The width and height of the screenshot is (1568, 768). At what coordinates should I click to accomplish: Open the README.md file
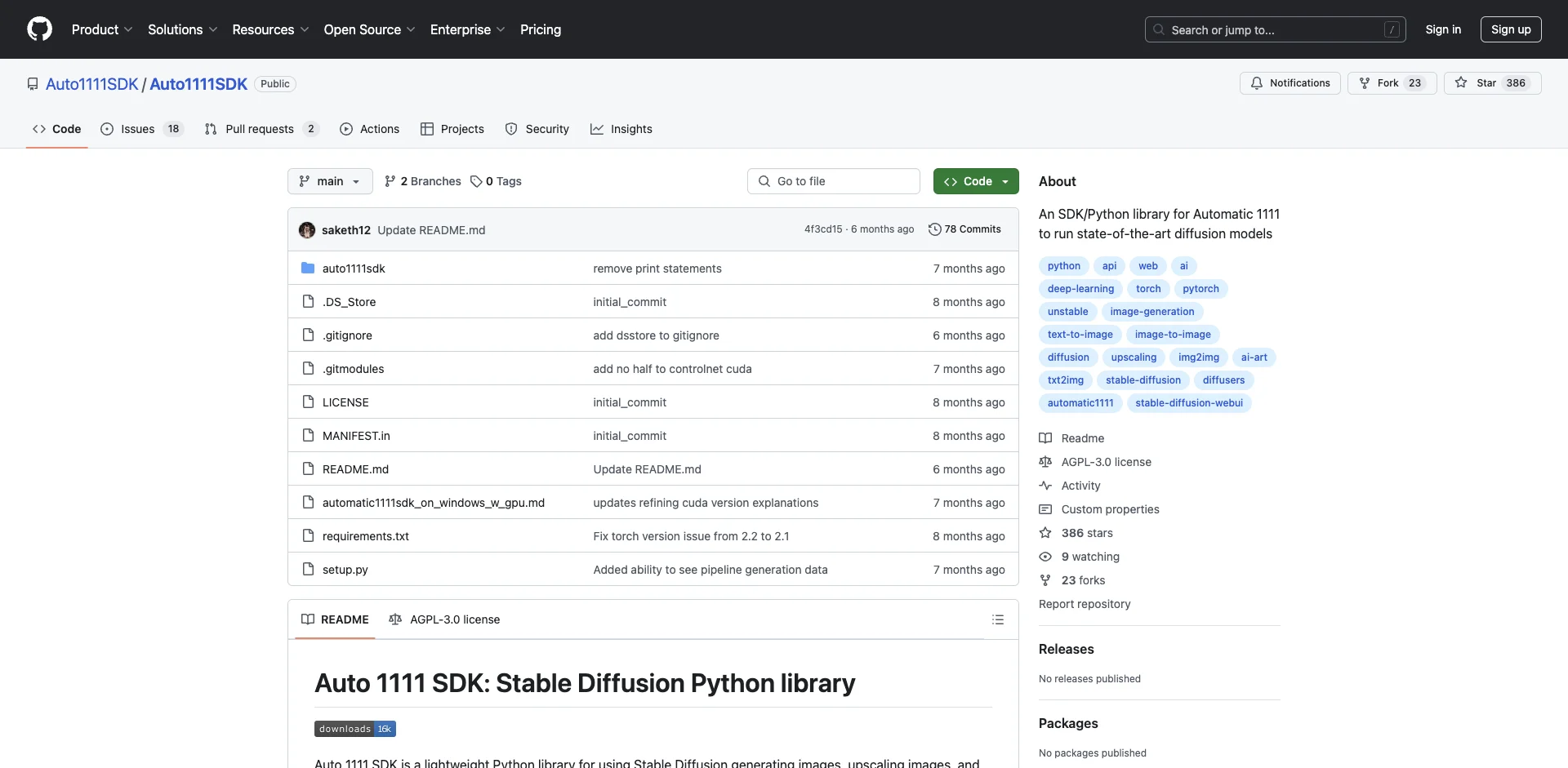355,469
